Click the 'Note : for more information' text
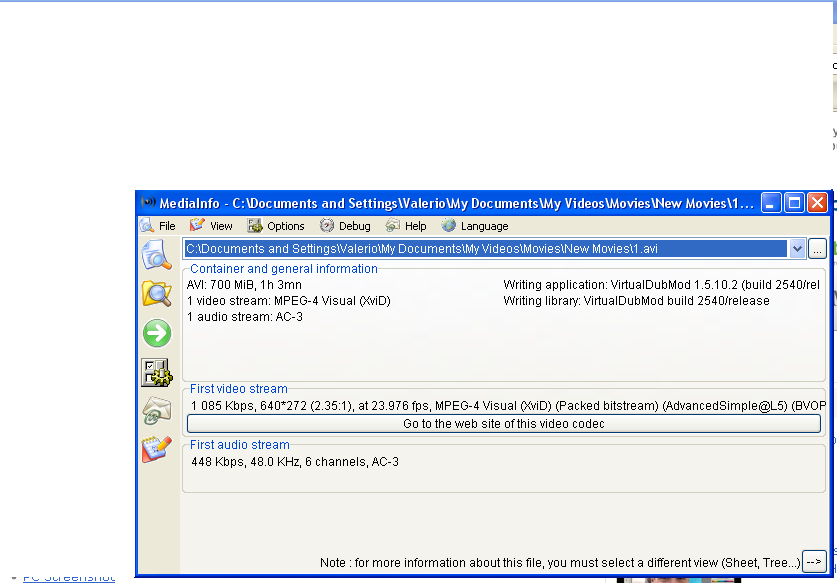The height and width of the screenshot is (583, 837). pyautogui.click(x=560, y=563)
